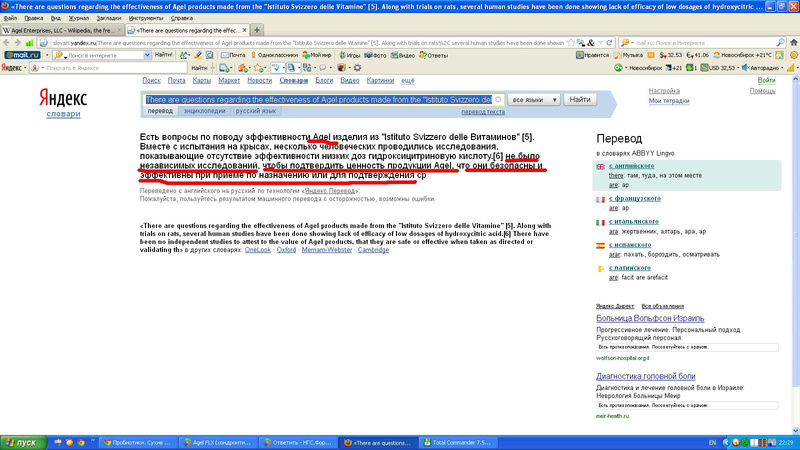Open the Файл menu
Screen dimensions: 800x450
click(10, 18)
